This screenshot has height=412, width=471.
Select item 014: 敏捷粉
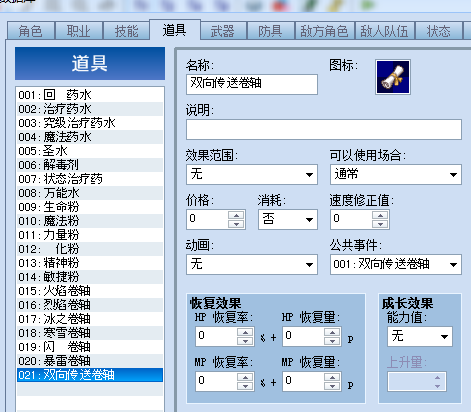tap(90, 277)
